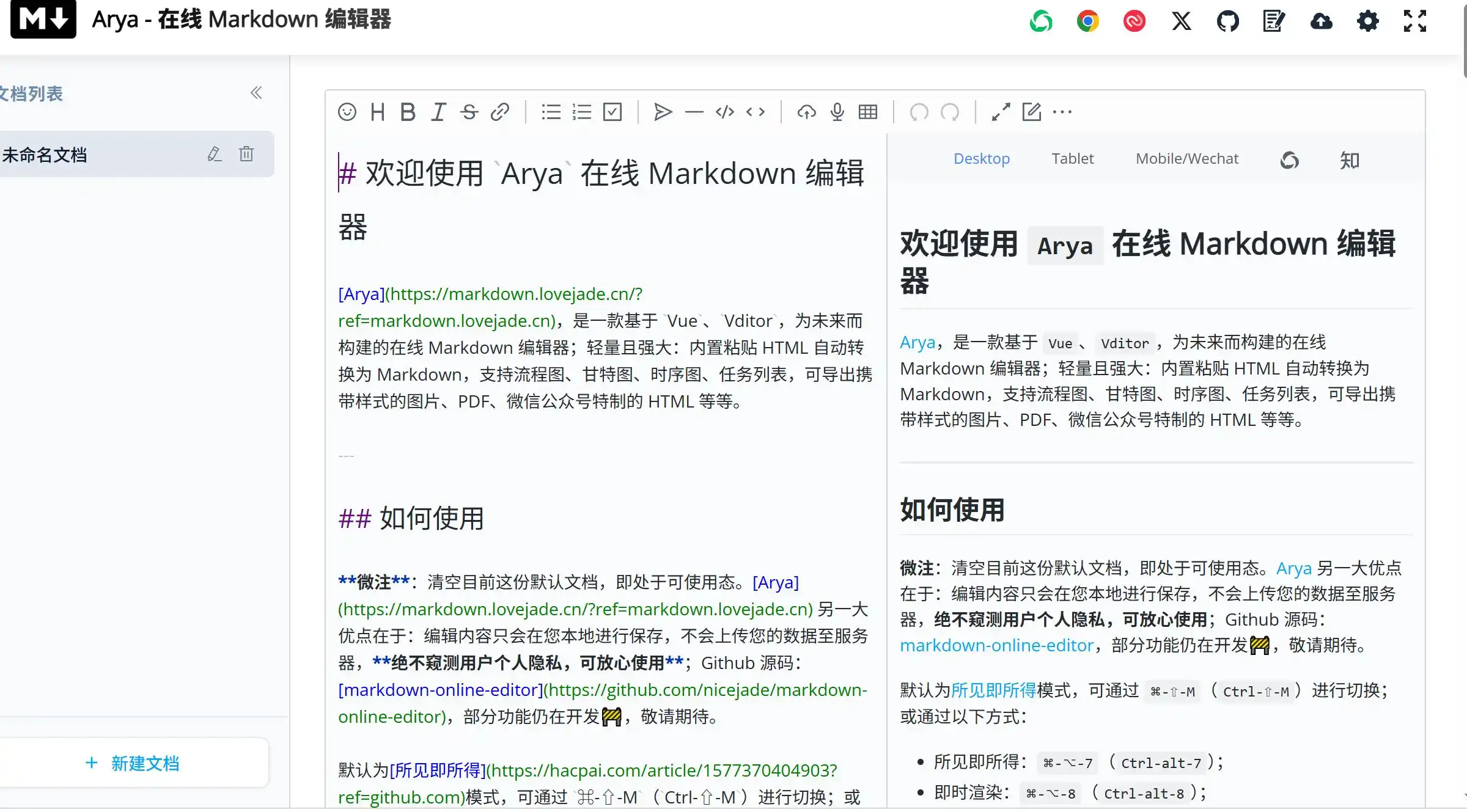Open the GitHub repository icon in the header
The height and width of the screenshot is (812, 1467).
[x=1228, y=21]
